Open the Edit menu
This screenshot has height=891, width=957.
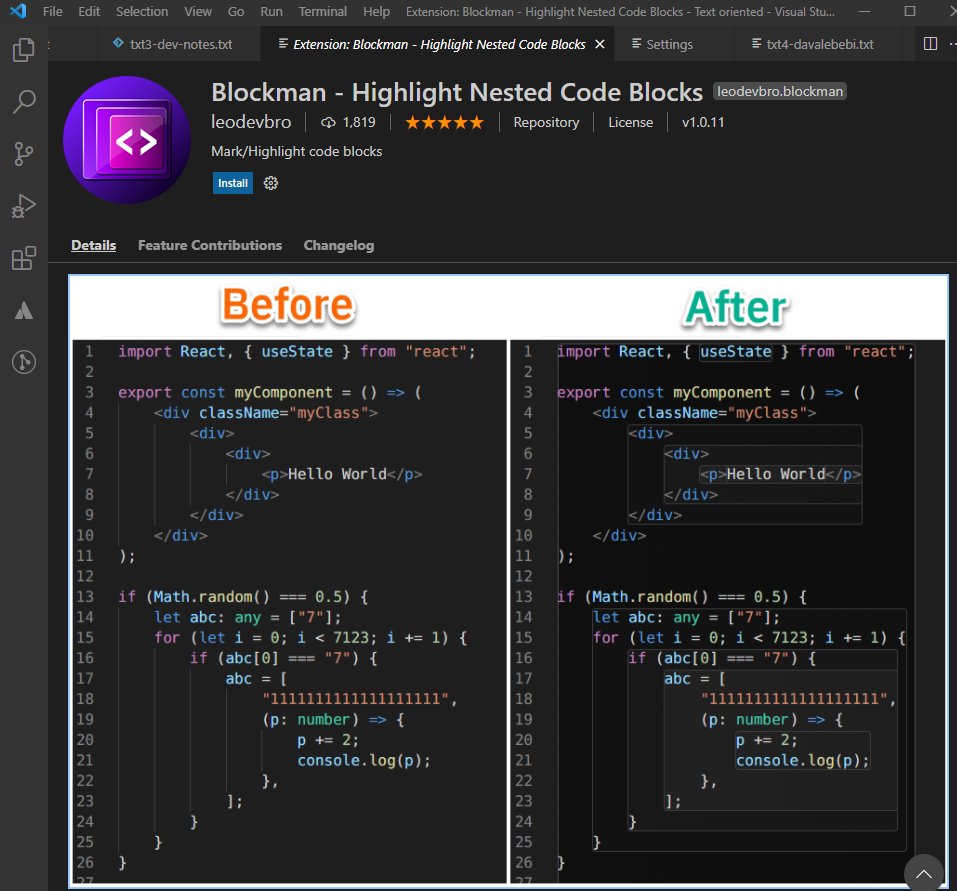click(x=89, y=11)
